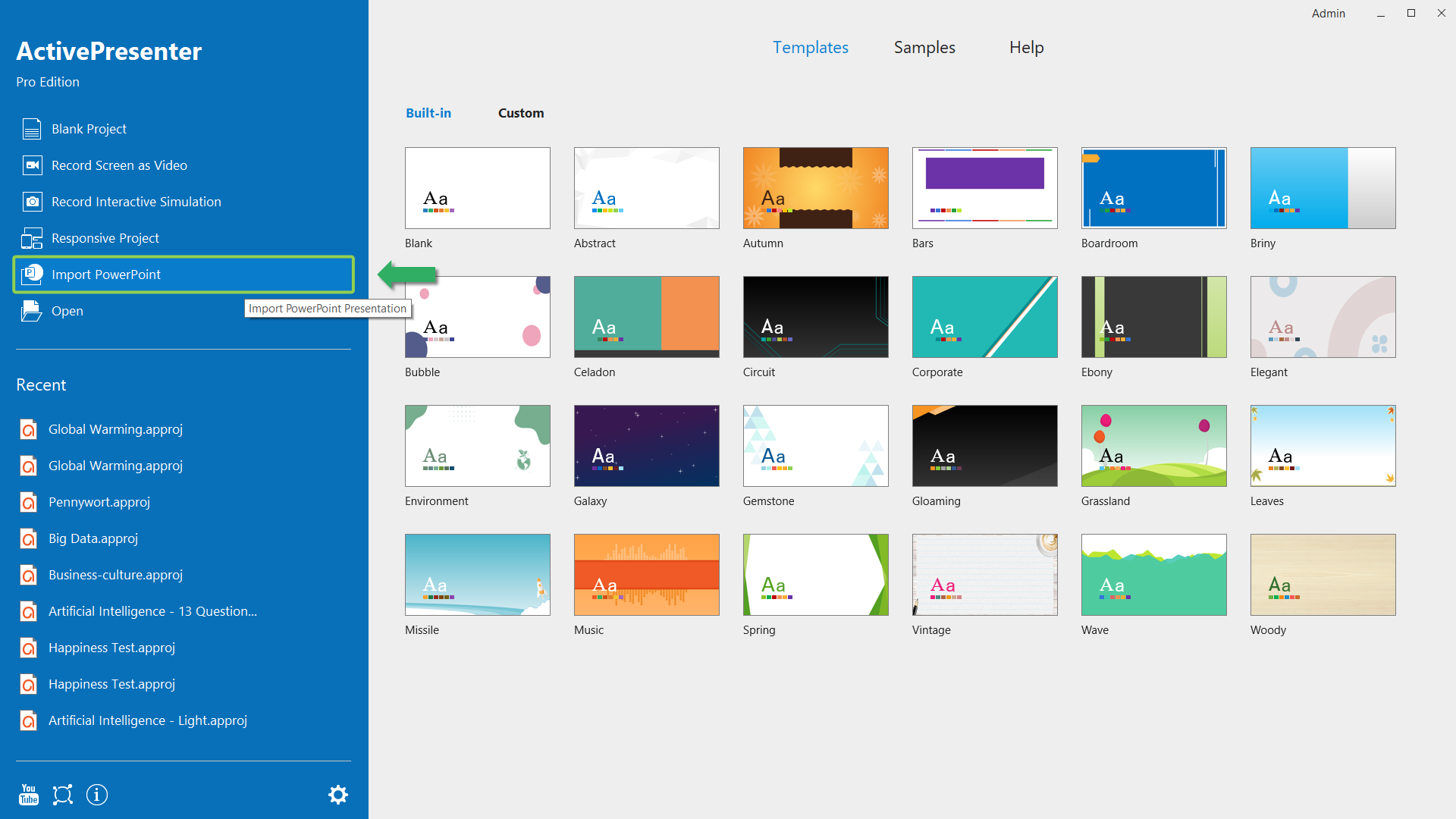Click the Import PowerPoint icon

(x=32, y=275)
